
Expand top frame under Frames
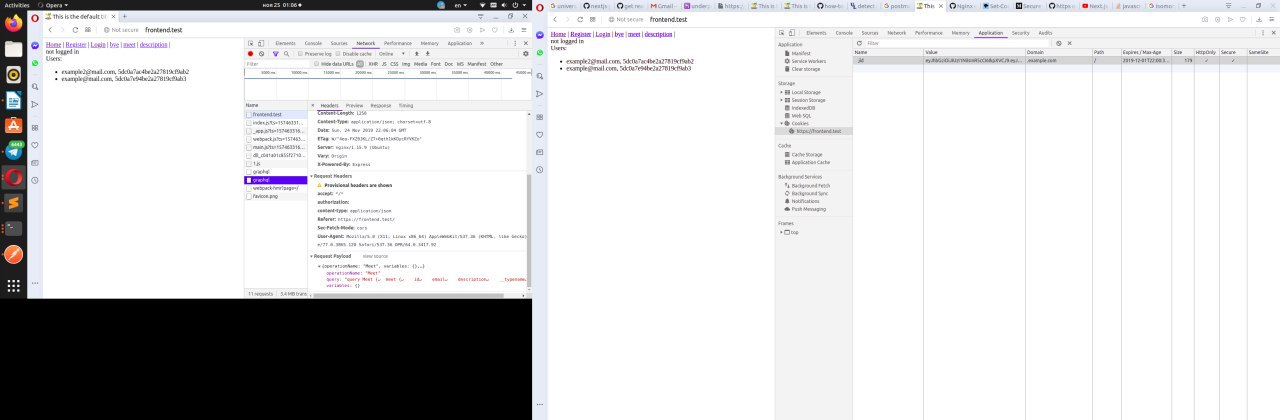click(x=782, y=232)
